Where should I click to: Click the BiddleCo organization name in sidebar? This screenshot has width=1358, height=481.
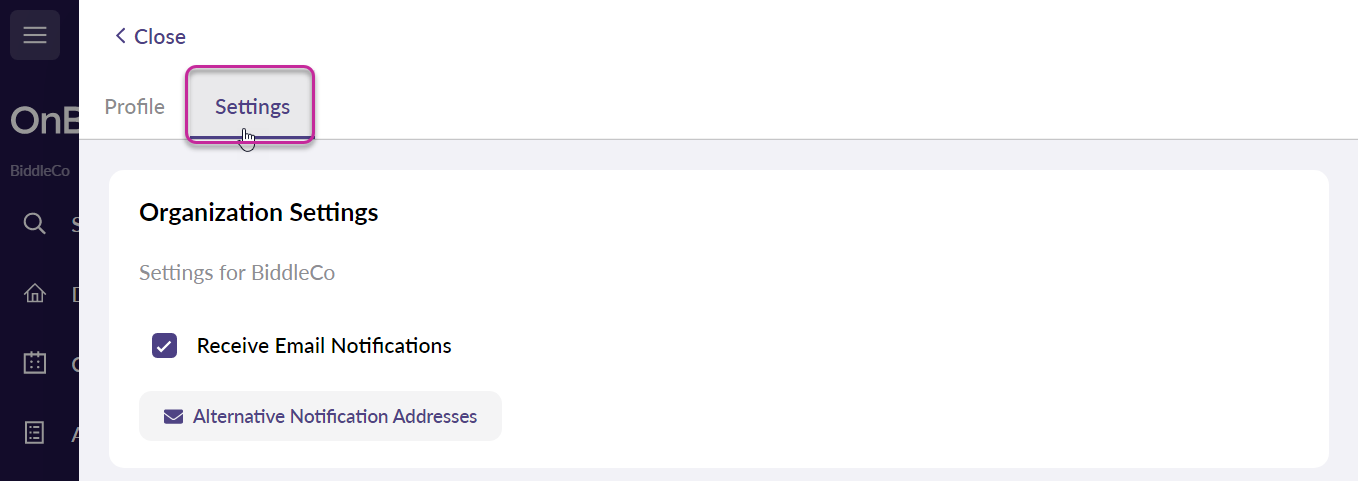coord(40,171)
